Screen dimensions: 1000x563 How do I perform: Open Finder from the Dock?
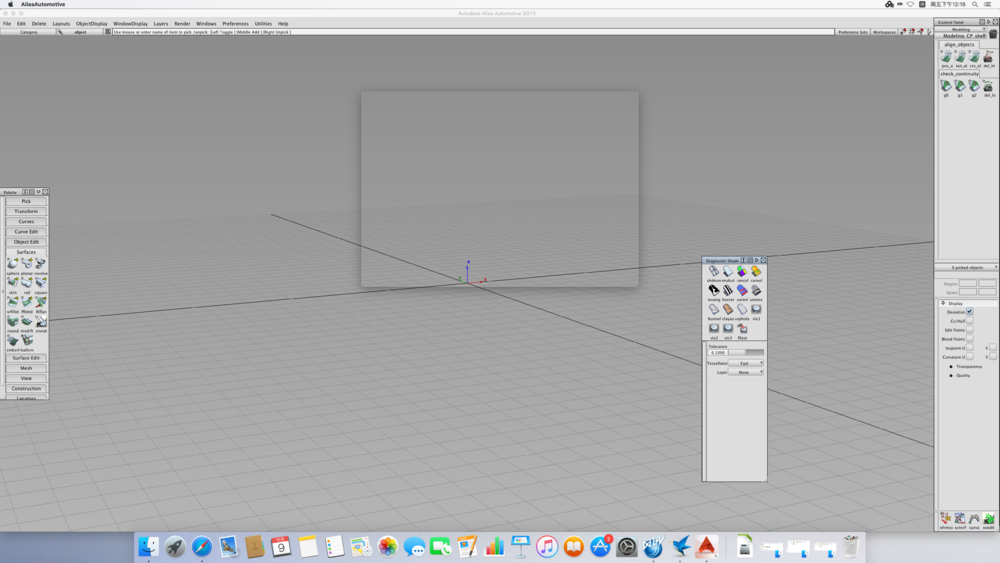(x=149, y=546)
